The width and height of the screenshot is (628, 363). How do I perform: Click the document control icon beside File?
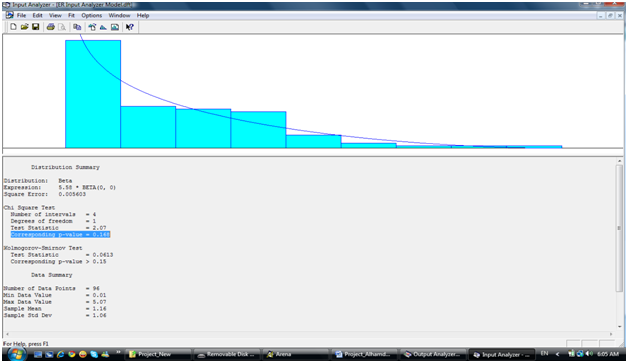pos(9,15)
